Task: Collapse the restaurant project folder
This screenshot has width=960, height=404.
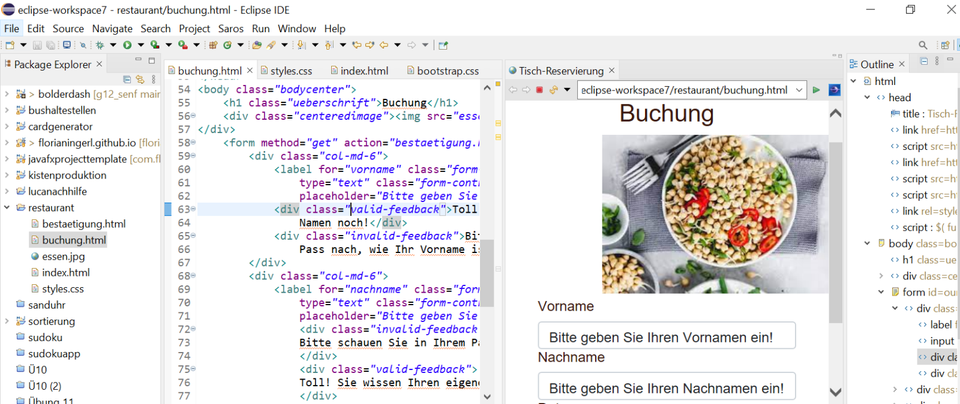Action: pos(7,208)
